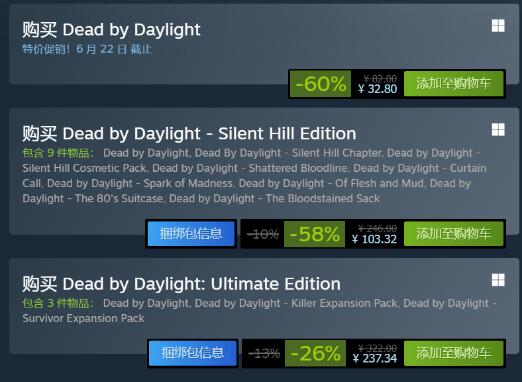Click the ¥ 237.34 bundle price
Screen dimensions: 522x382
pos(375,358)
